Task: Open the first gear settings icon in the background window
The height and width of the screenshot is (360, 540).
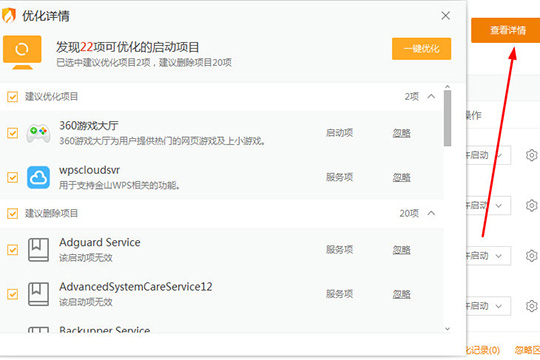Action: pyautogui.click(x=531, y=155)
